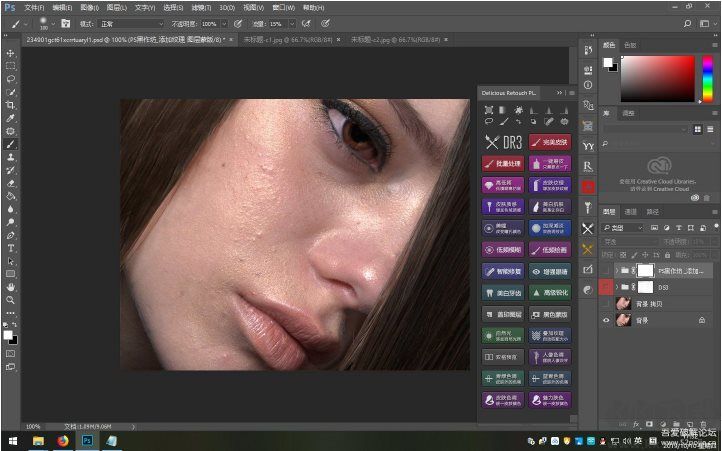Expand the DS3 layer group
722x451 pixels.
pyautogui.click(x=617, y=287)
